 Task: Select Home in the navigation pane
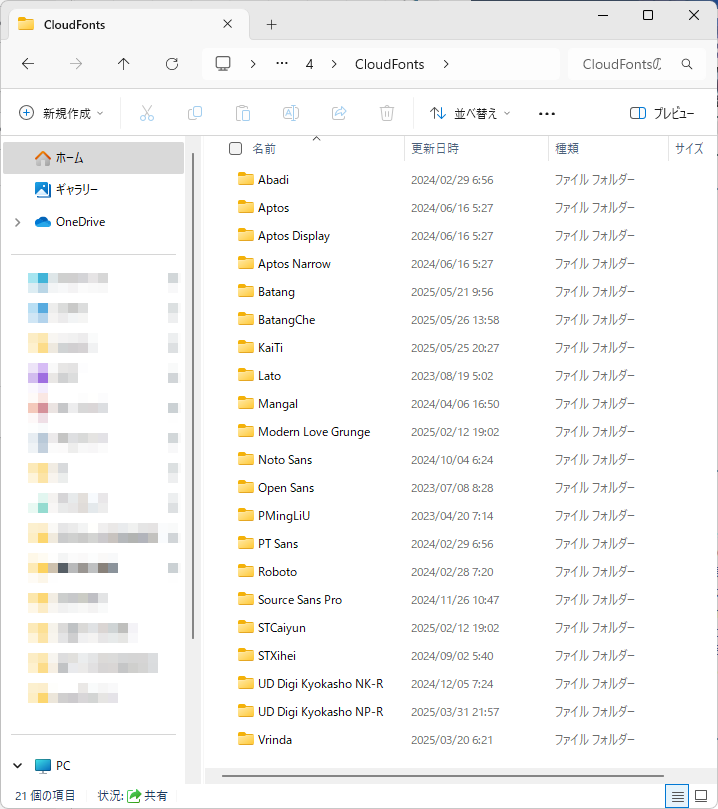point(93,158)
